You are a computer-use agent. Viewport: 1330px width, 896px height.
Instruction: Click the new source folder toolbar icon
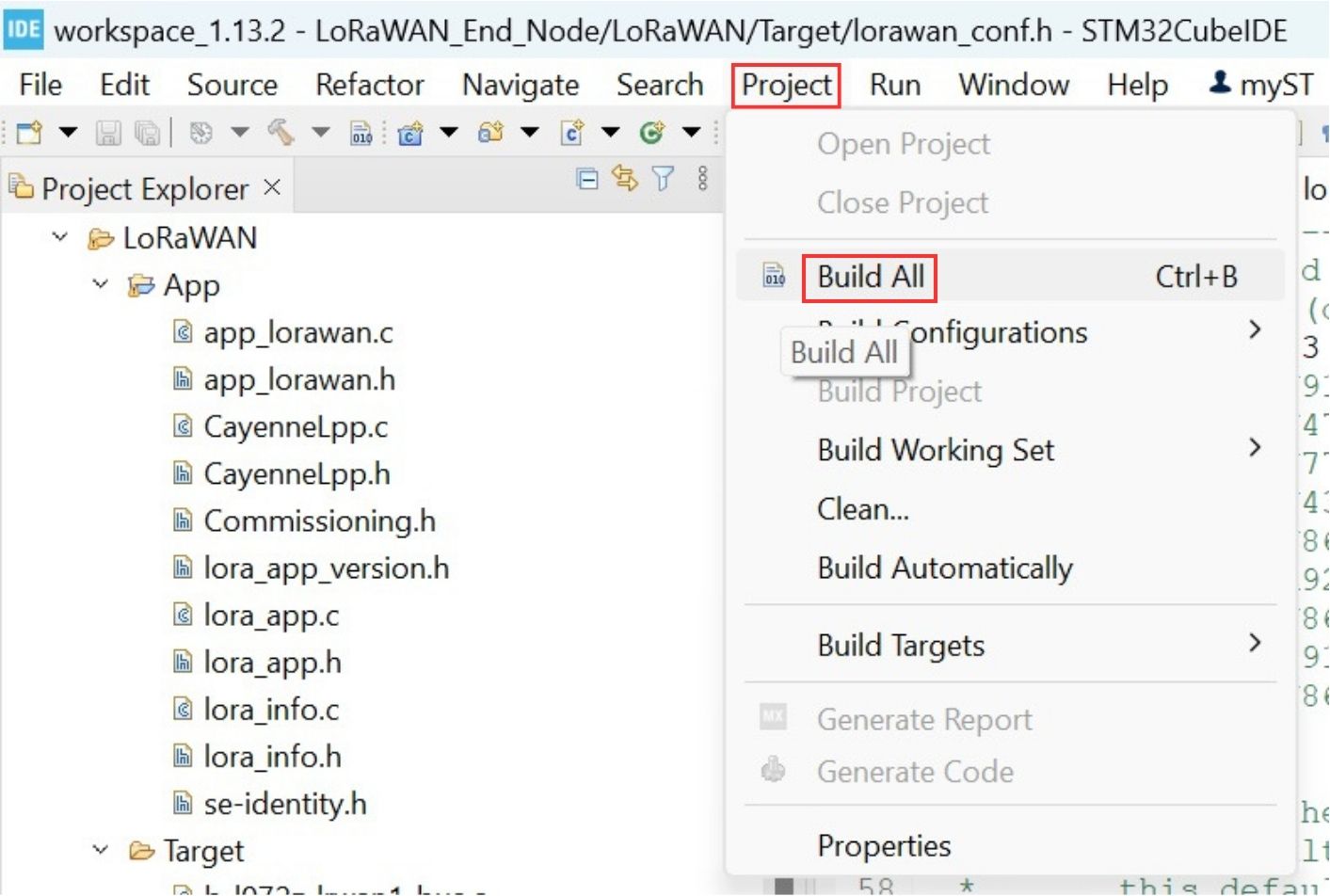(x=490, y=133)
